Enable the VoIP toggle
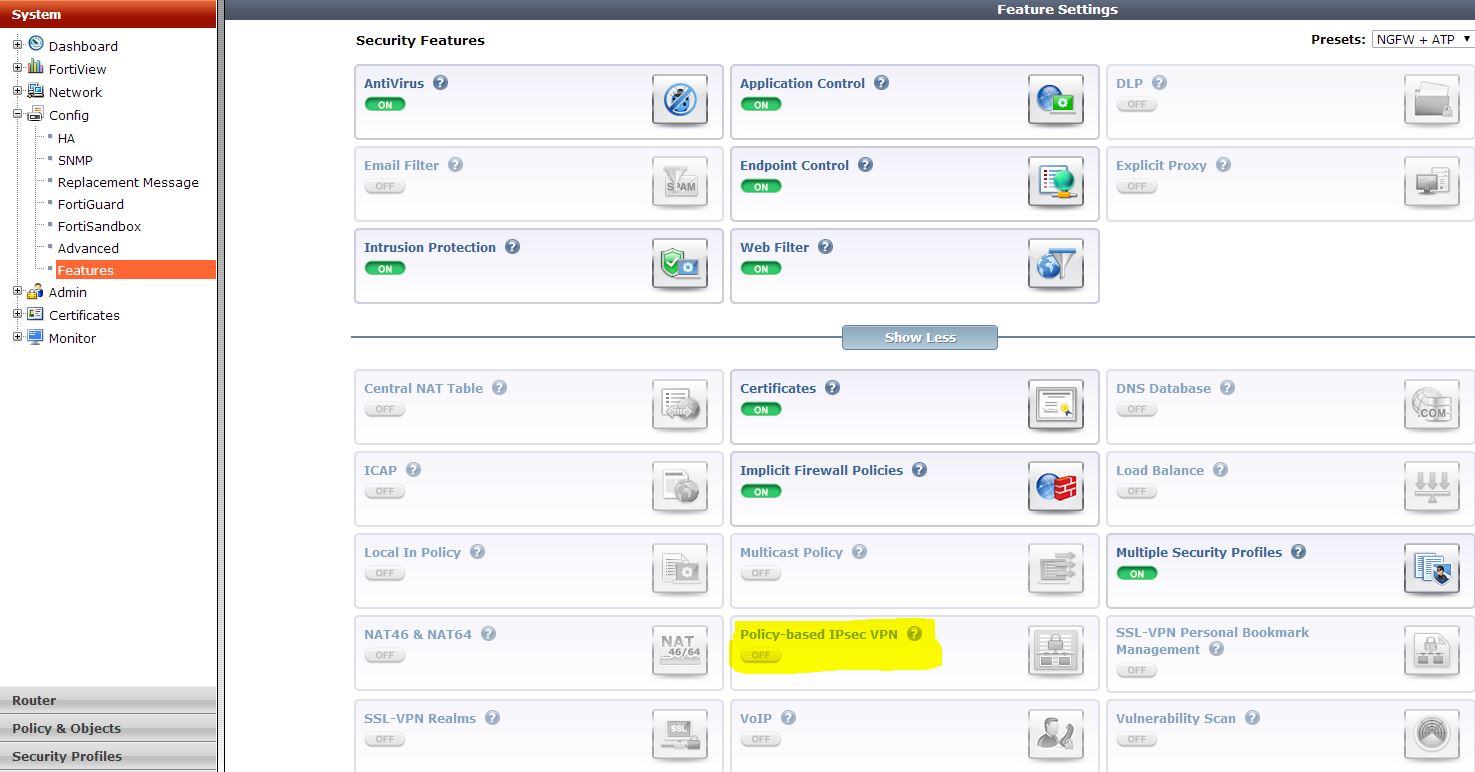1475x772 pixels. click(x=761, y=740)
